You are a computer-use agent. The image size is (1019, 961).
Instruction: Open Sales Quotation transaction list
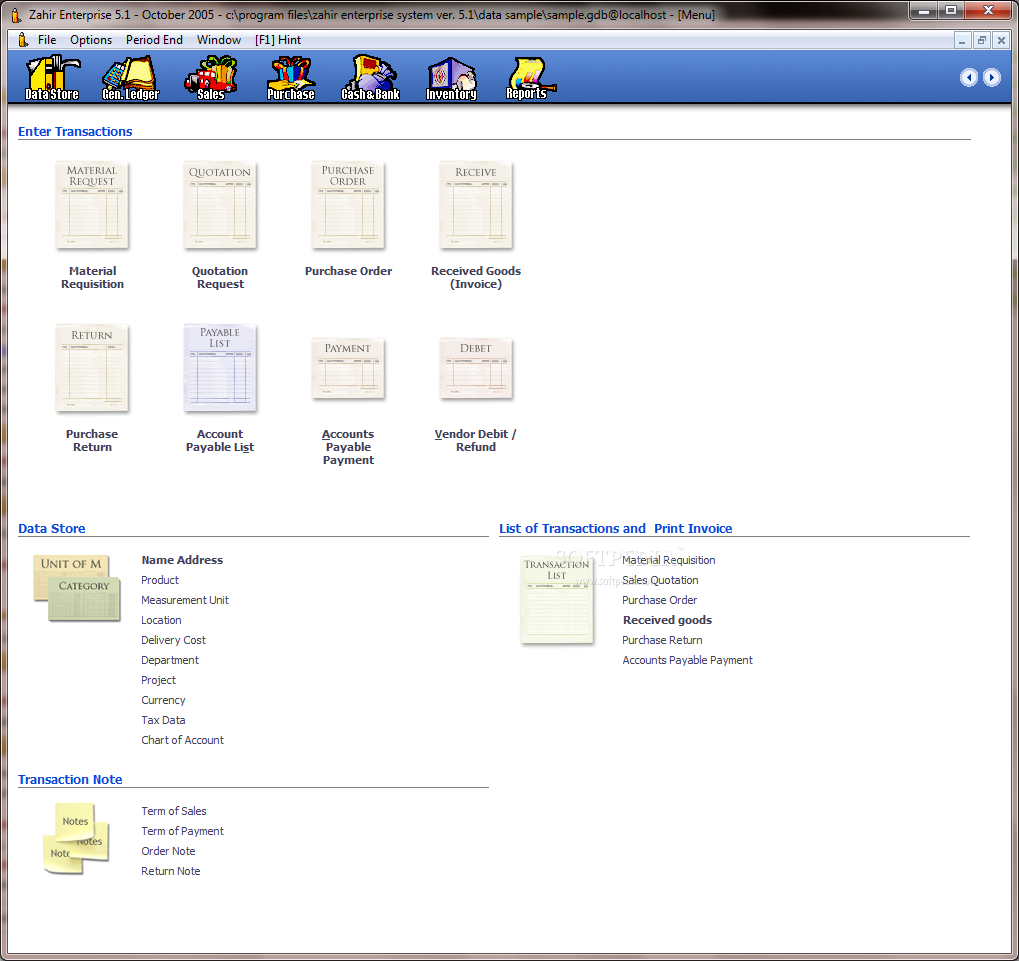point(660,580)
